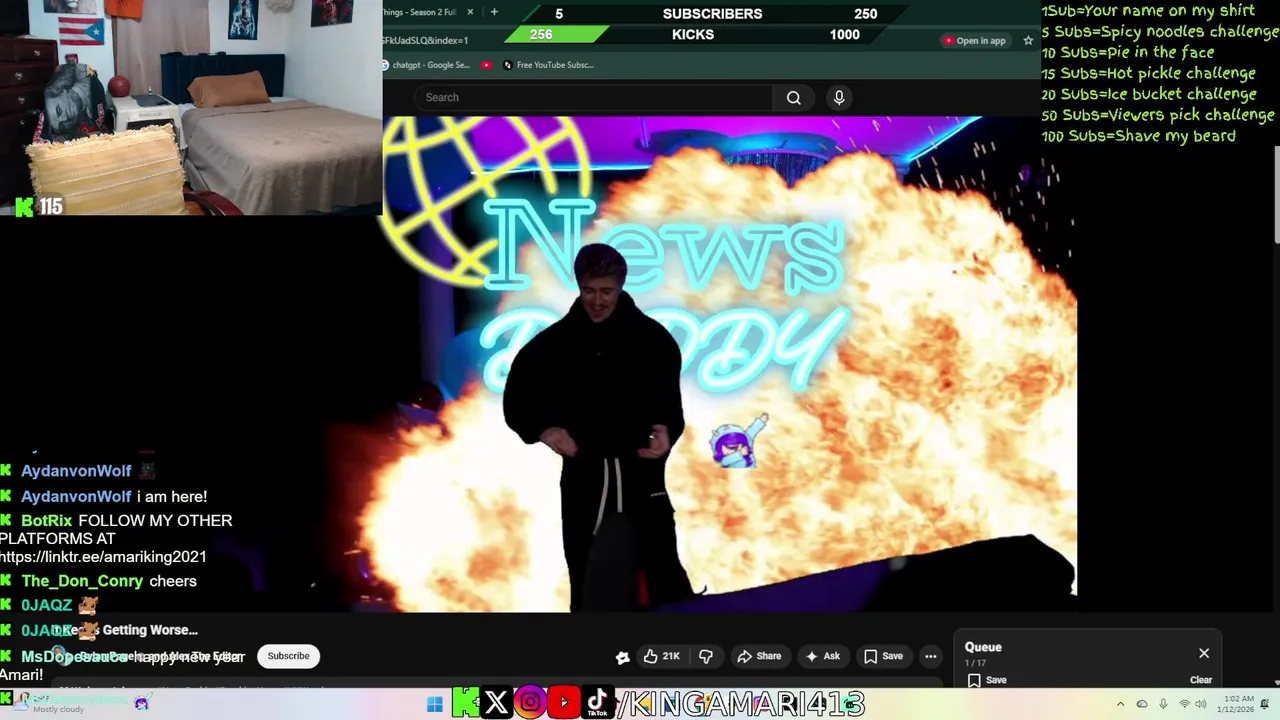Click the 100 Subs=Shave my beard text
This screenshot has height=720, width=1280.
pos(1138,136)
